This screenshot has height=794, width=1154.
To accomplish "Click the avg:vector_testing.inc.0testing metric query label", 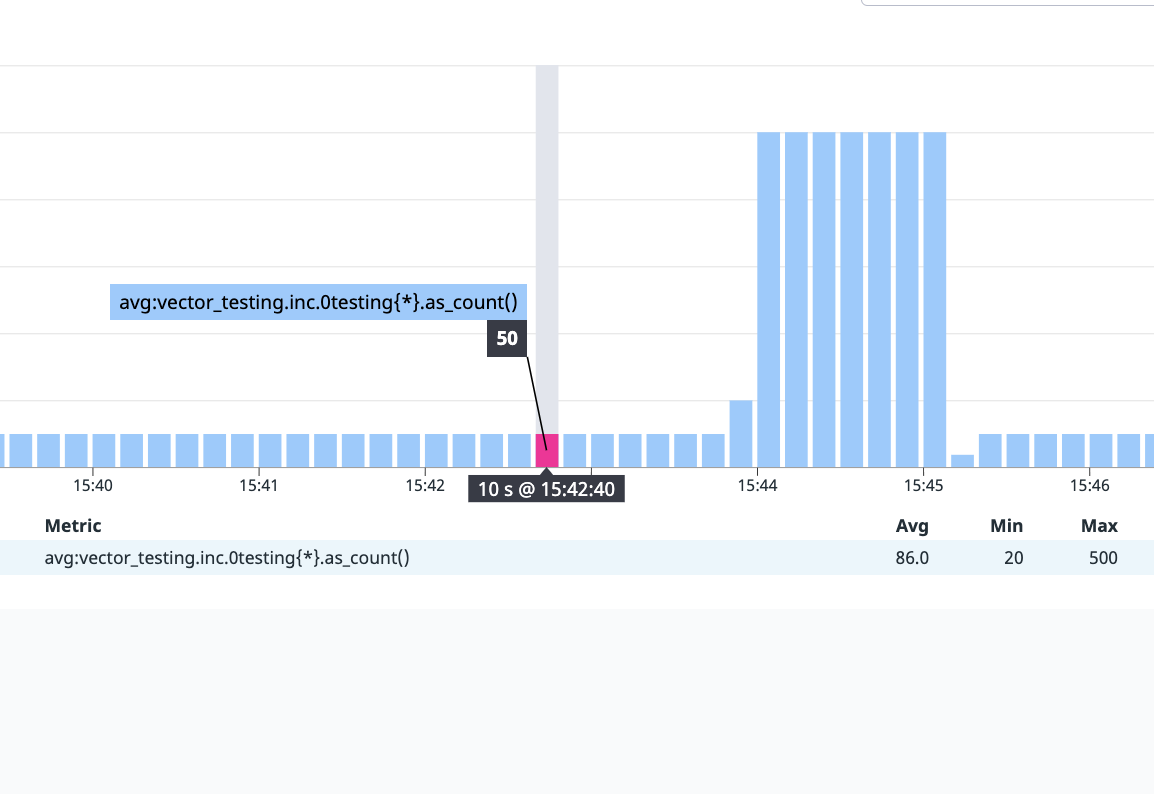I will (x=317, y=301).
